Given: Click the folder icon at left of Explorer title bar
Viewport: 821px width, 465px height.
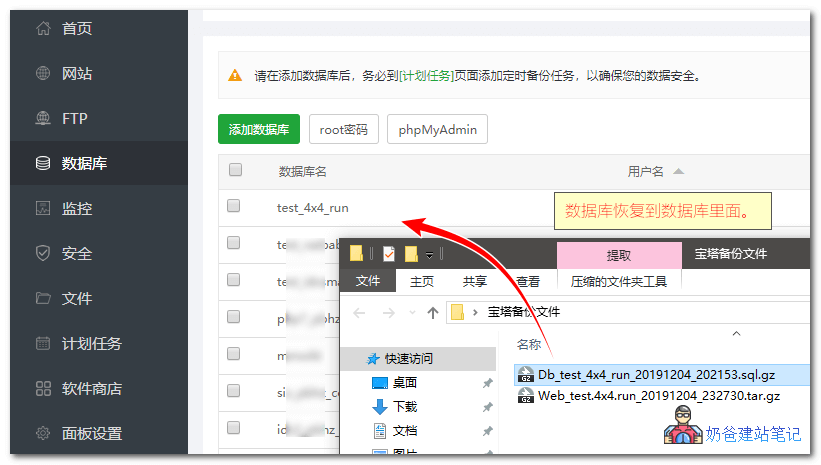Looking at the screenshot, I should click(x=357, y=253).
